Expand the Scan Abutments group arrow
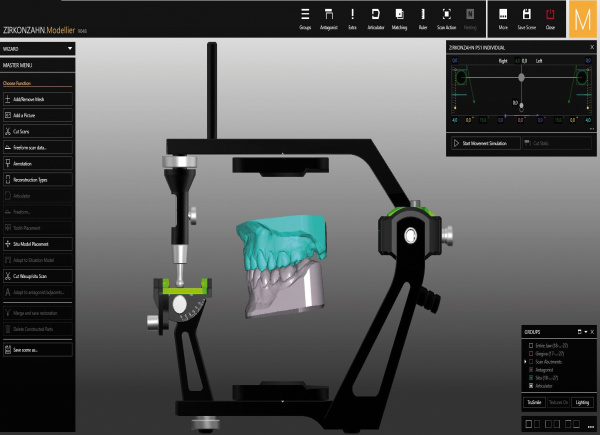Viewport: 600px width, 435px height. click(x=525, y=362)
